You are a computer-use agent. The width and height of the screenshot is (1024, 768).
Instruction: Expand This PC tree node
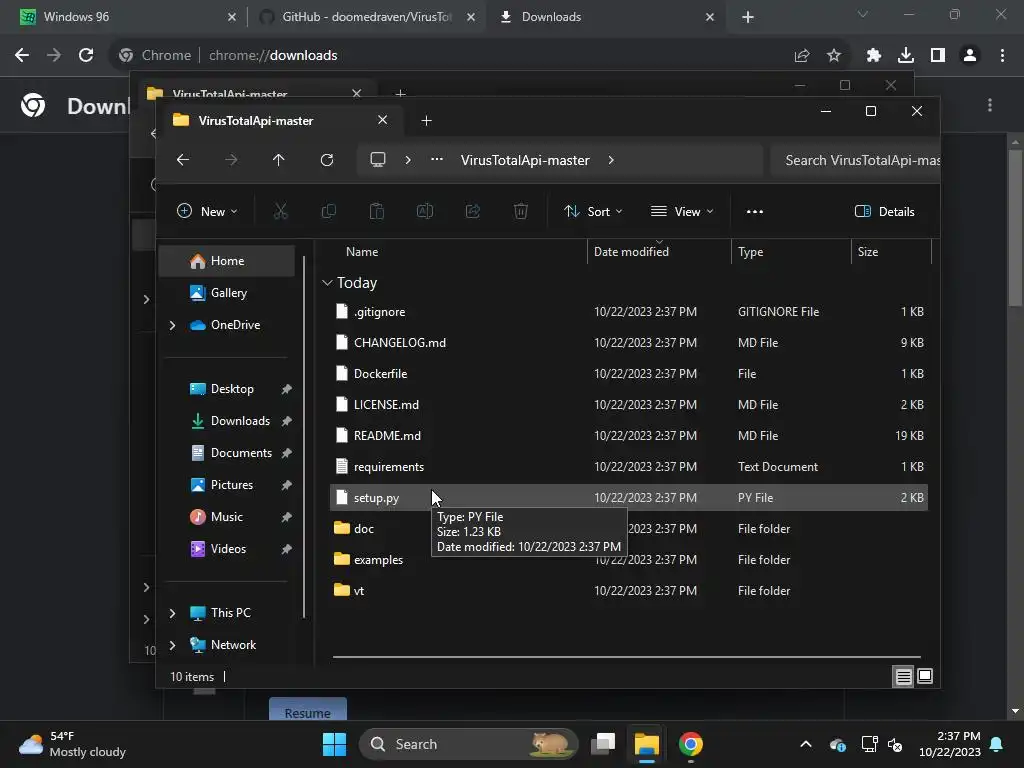tap(172, 613)
